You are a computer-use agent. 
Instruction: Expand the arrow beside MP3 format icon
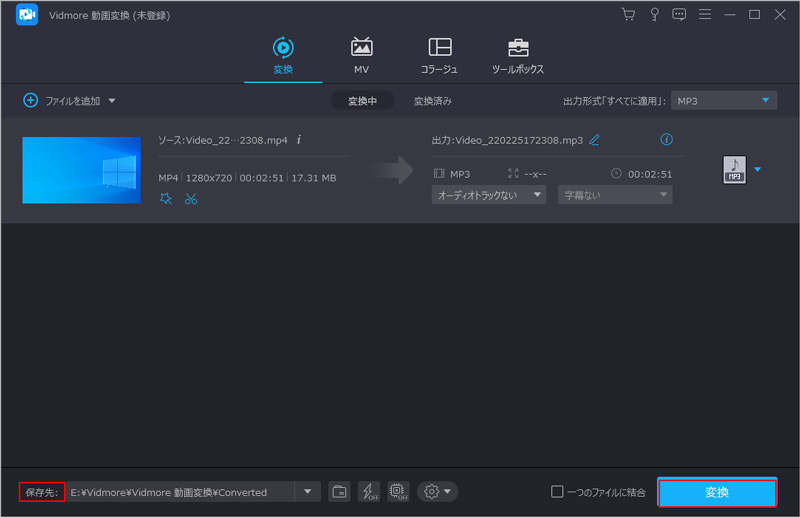[x=758, y=169]
